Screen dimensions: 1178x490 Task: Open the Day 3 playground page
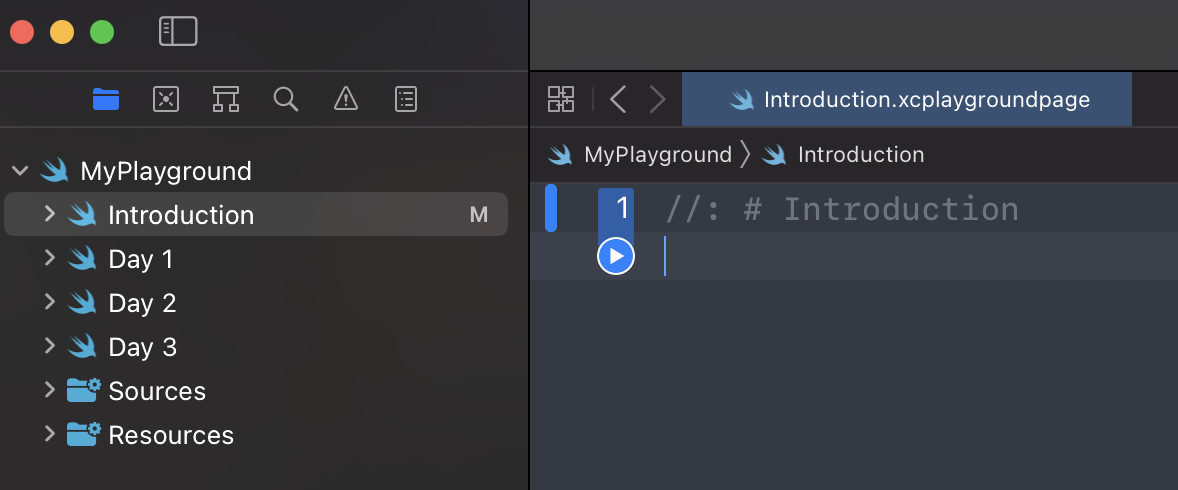pyautogui.click(x=142, y=347)
